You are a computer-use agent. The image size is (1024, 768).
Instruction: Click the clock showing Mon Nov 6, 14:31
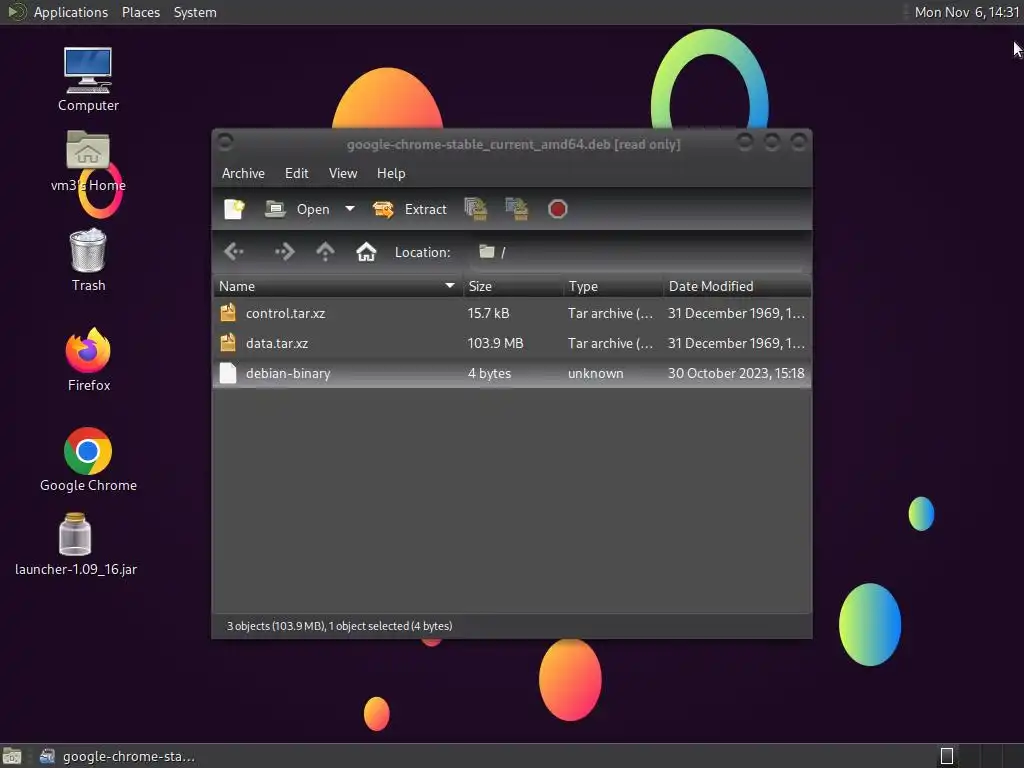pos(967,12)
